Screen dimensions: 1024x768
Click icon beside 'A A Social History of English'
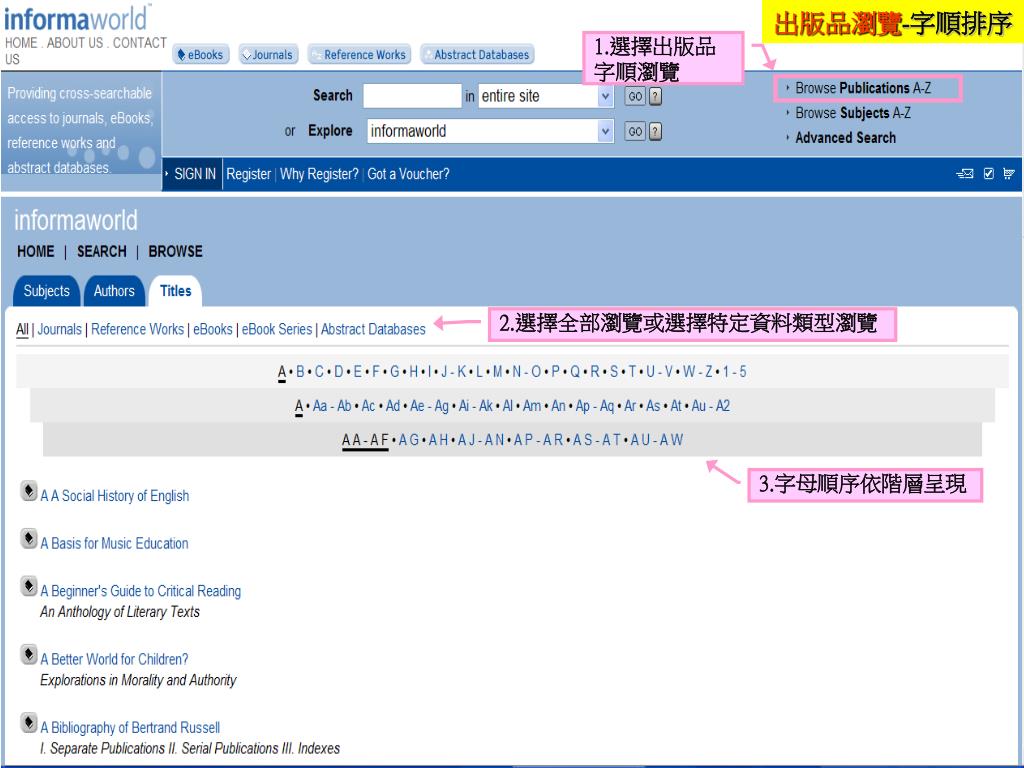click(29, 491)
